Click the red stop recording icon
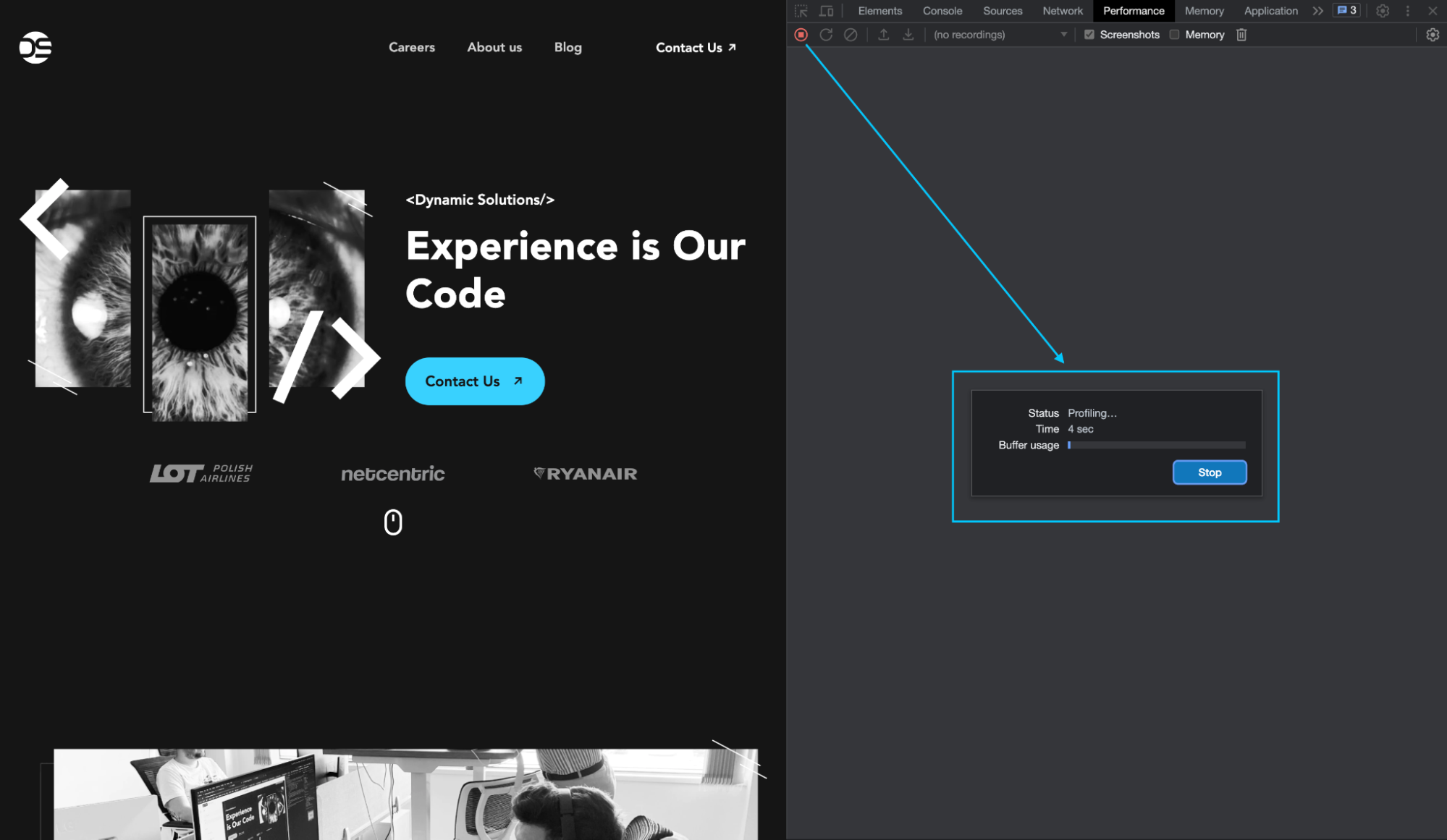This screenshot has width=1447, height=840. tap(801, 35)
